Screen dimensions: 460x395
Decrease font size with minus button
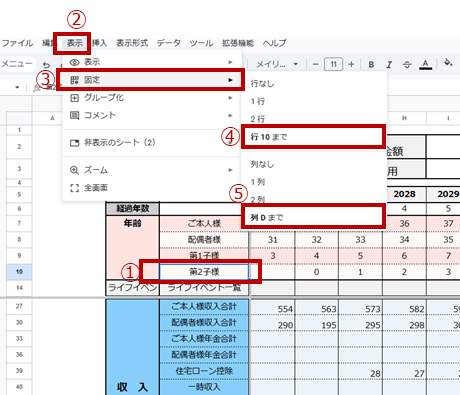click(x=316, y=64)
